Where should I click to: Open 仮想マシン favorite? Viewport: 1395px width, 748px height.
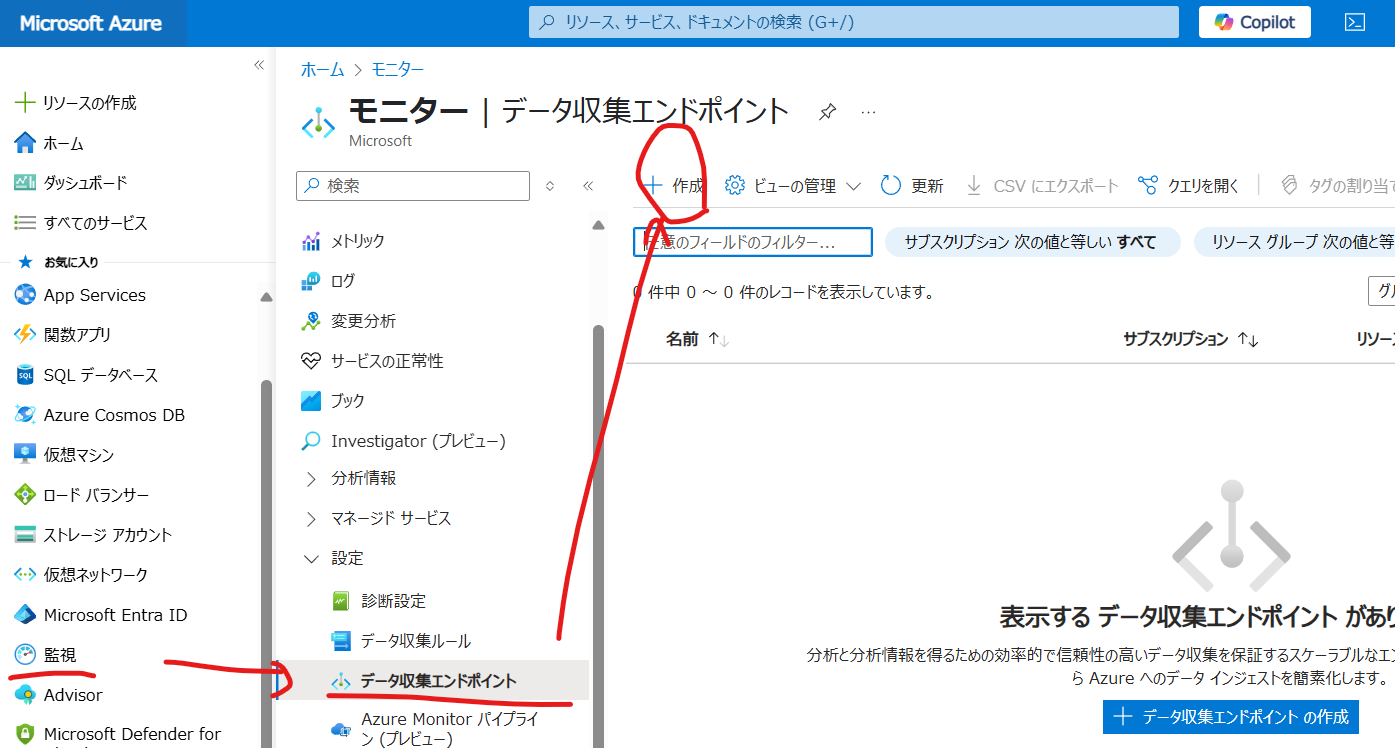coord(64,455)
